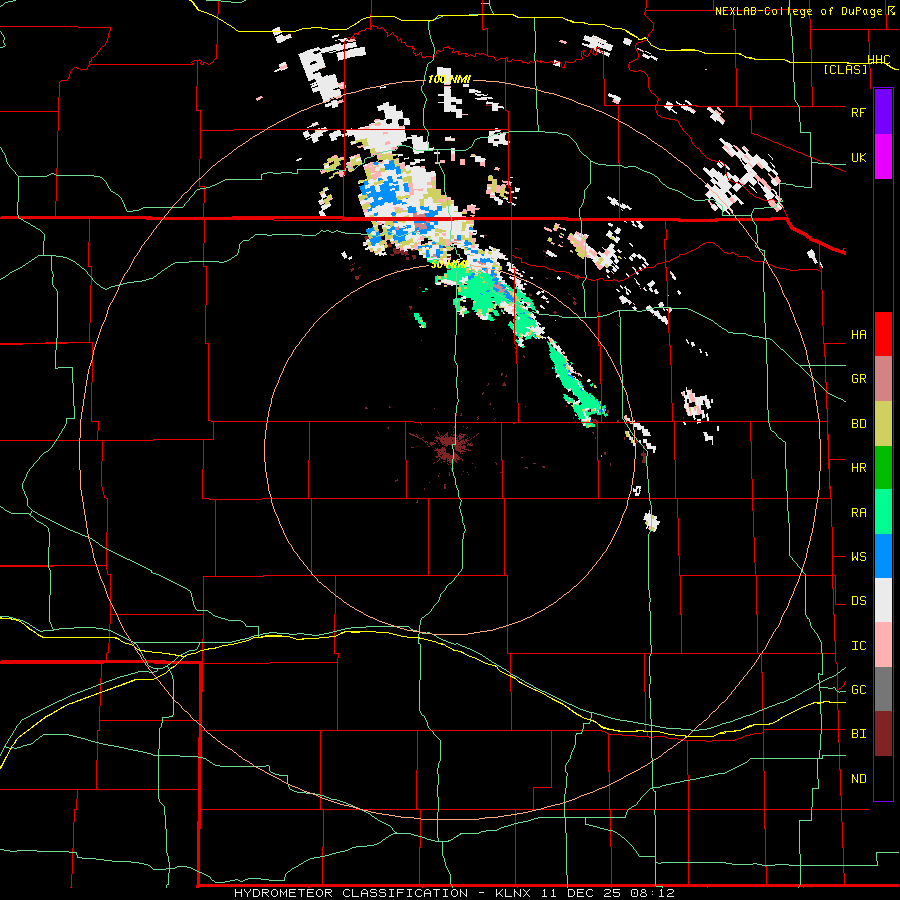The image size is (900, 900).
Task: Click the HA red legend swatch
Action: [883, 334]
